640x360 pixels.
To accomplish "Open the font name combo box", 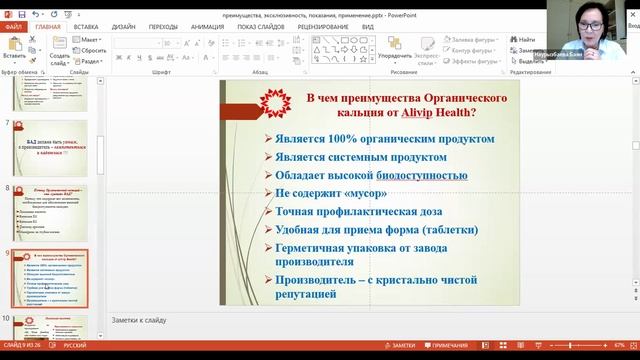I will [x=138, y=43].
